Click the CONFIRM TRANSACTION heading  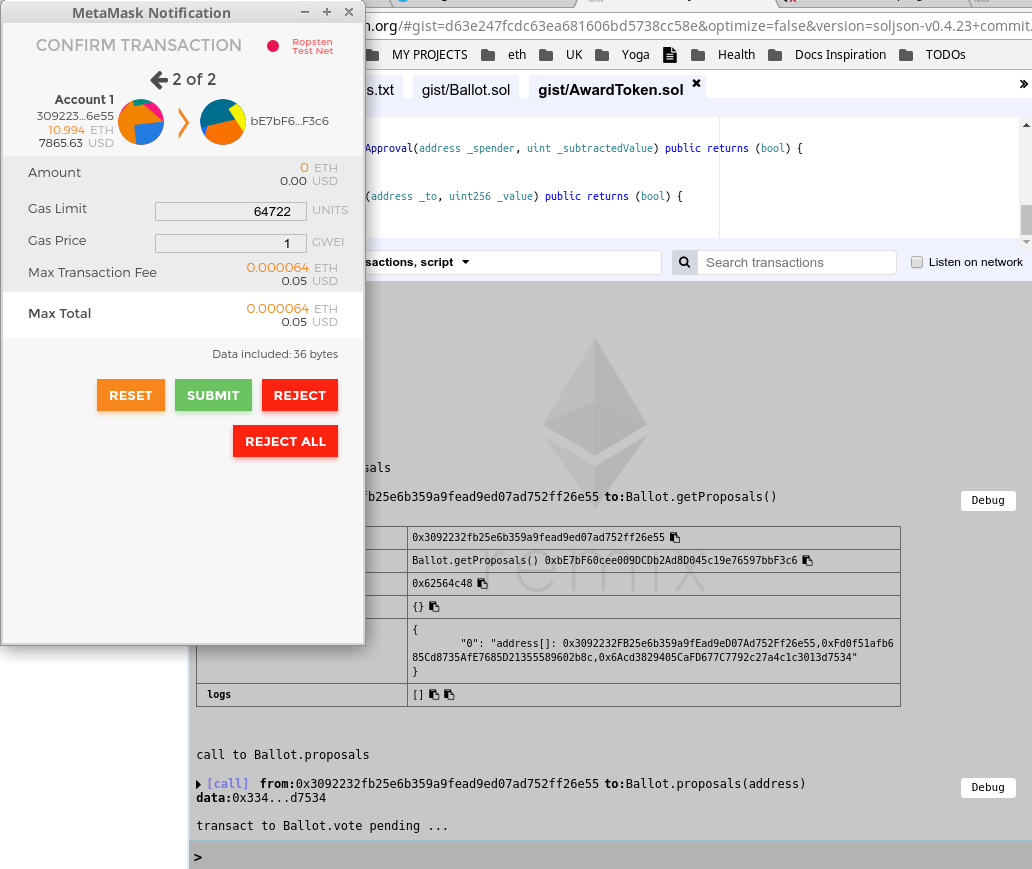click(x=139, y=45)
